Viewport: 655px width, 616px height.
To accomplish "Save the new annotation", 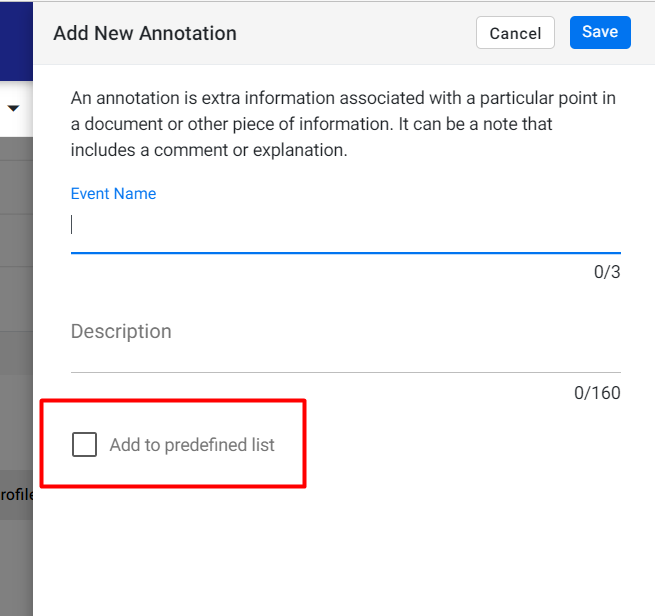I will pos(600,32).
